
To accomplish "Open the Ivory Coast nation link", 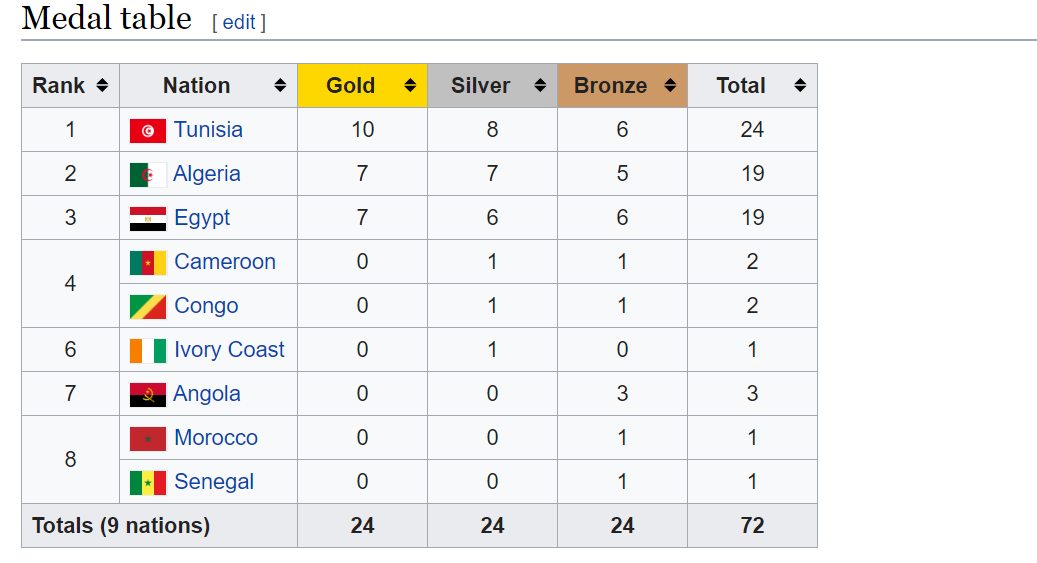I will (x=229, y=350).
